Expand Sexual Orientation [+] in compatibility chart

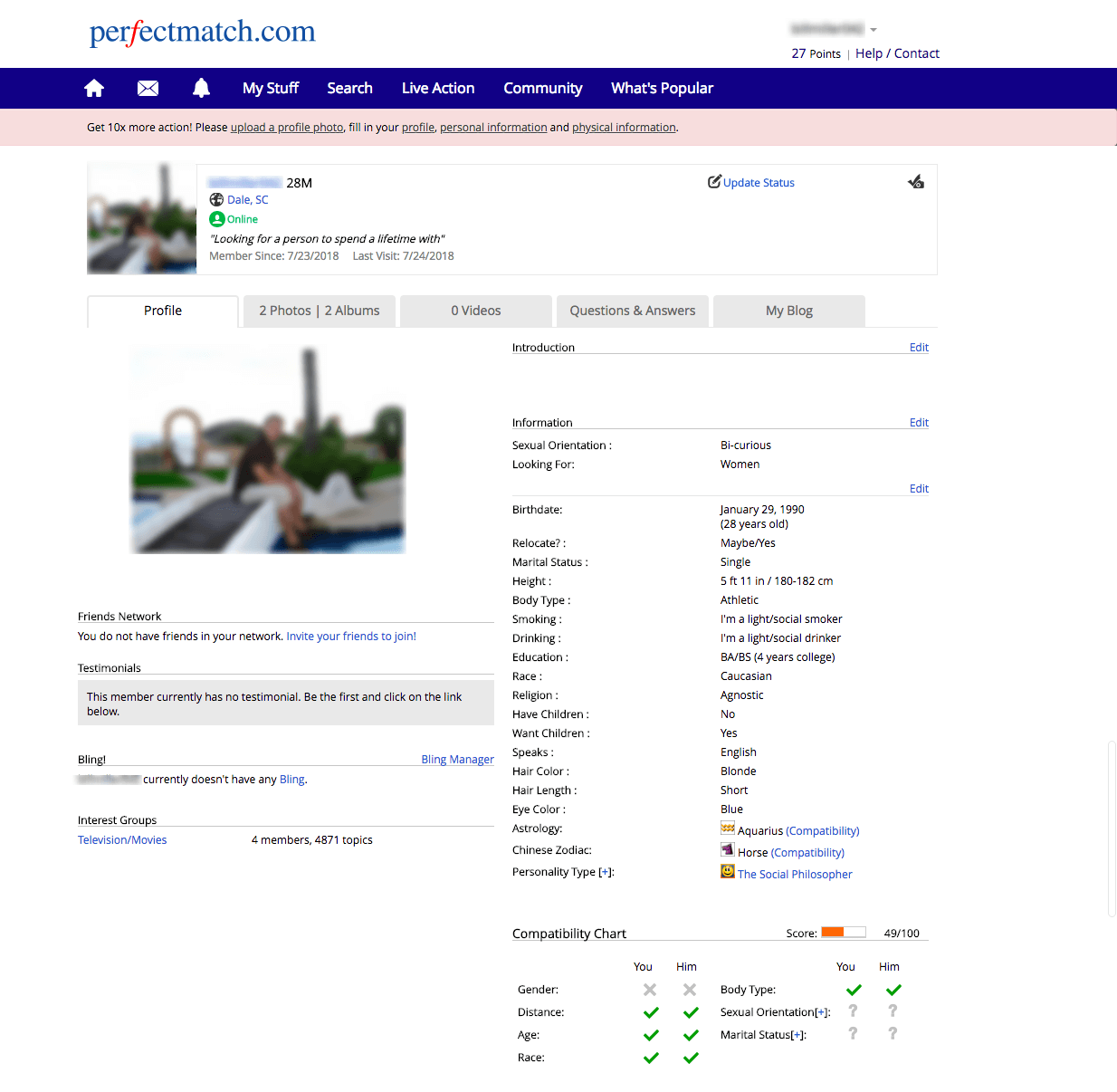[822, 1012]
